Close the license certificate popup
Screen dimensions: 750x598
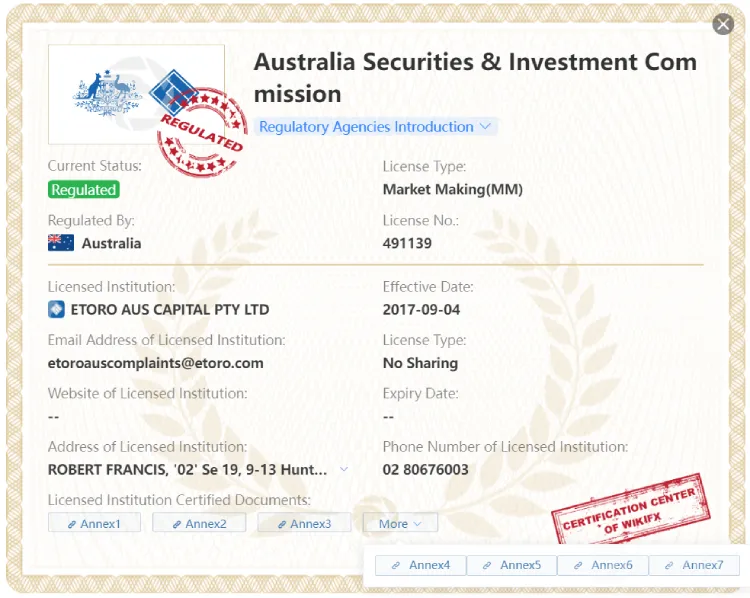(x=723, y=24)
